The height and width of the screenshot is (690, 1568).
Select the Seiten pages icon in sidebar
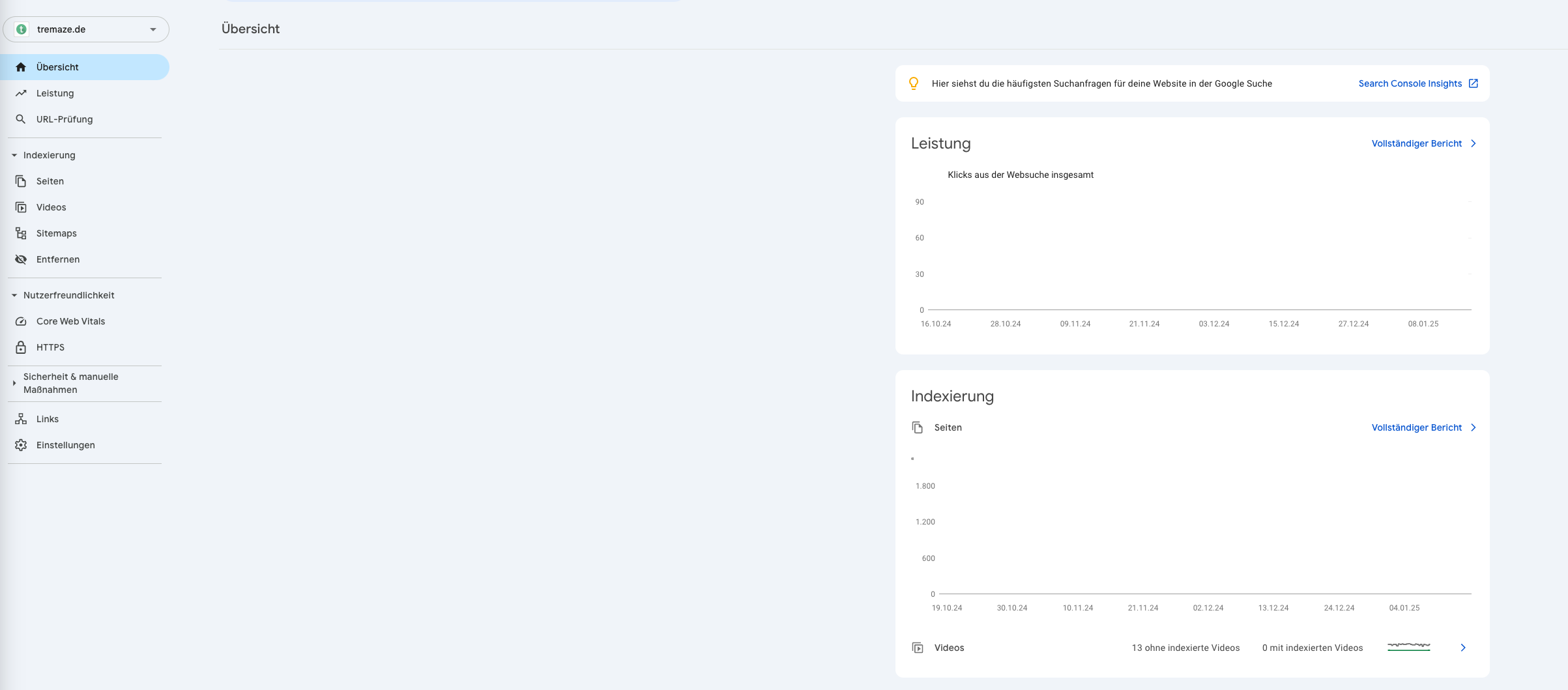[x=21, y=181]
